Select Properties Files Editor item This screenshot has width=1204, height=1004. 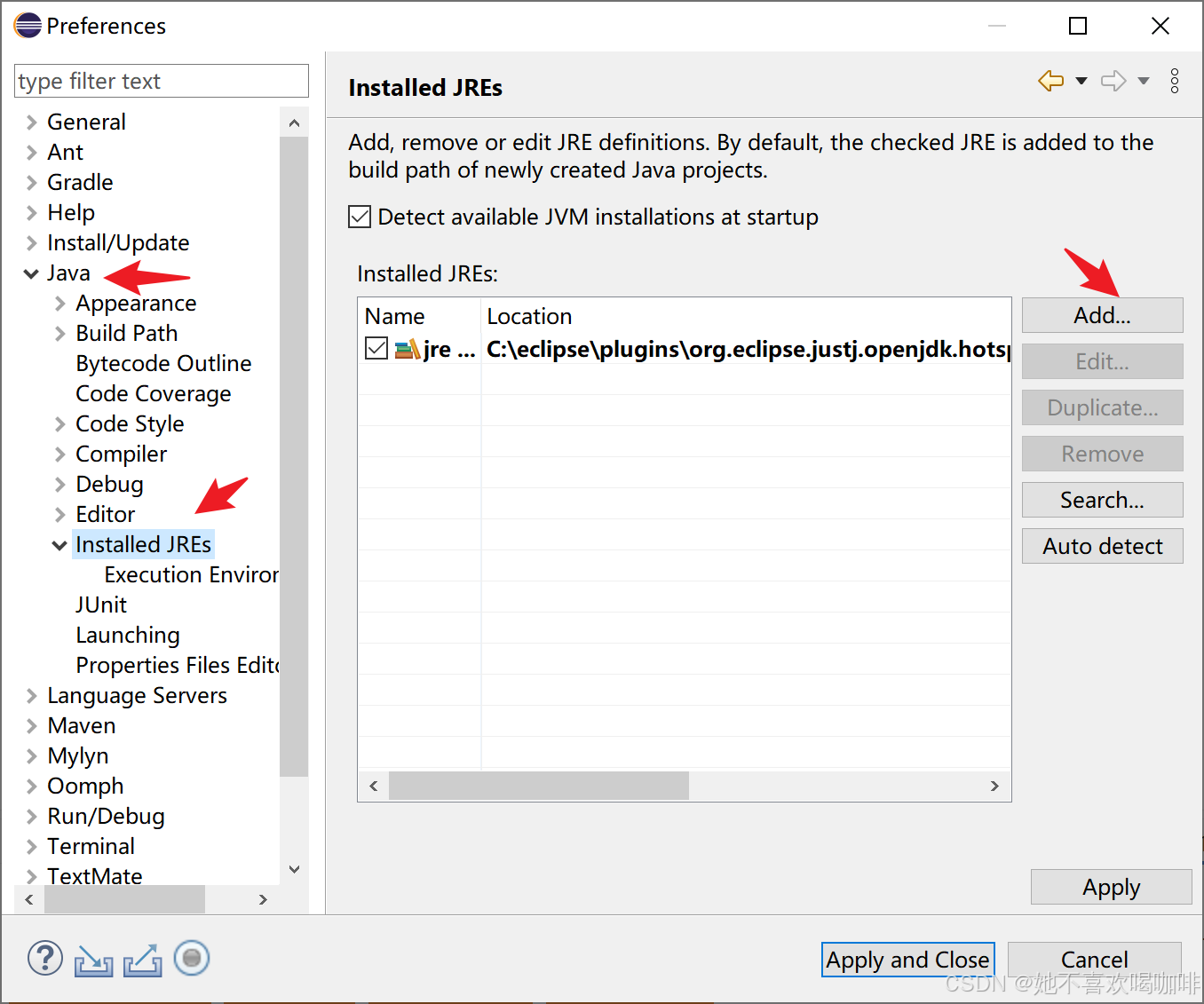tap(178, 666)
